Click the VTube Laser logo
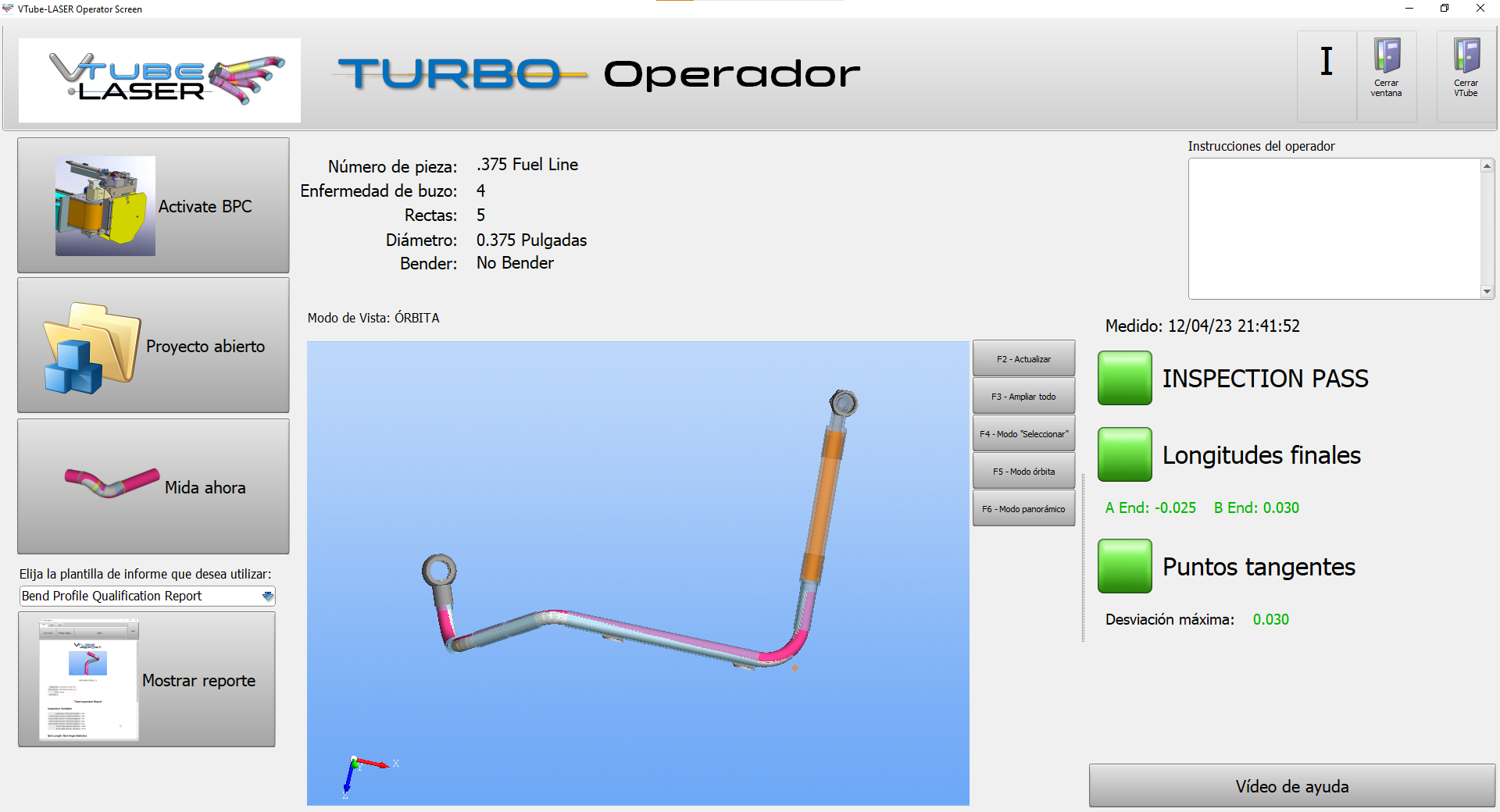This screenshot has width=1500, height=812. click(x=159, y=80)
